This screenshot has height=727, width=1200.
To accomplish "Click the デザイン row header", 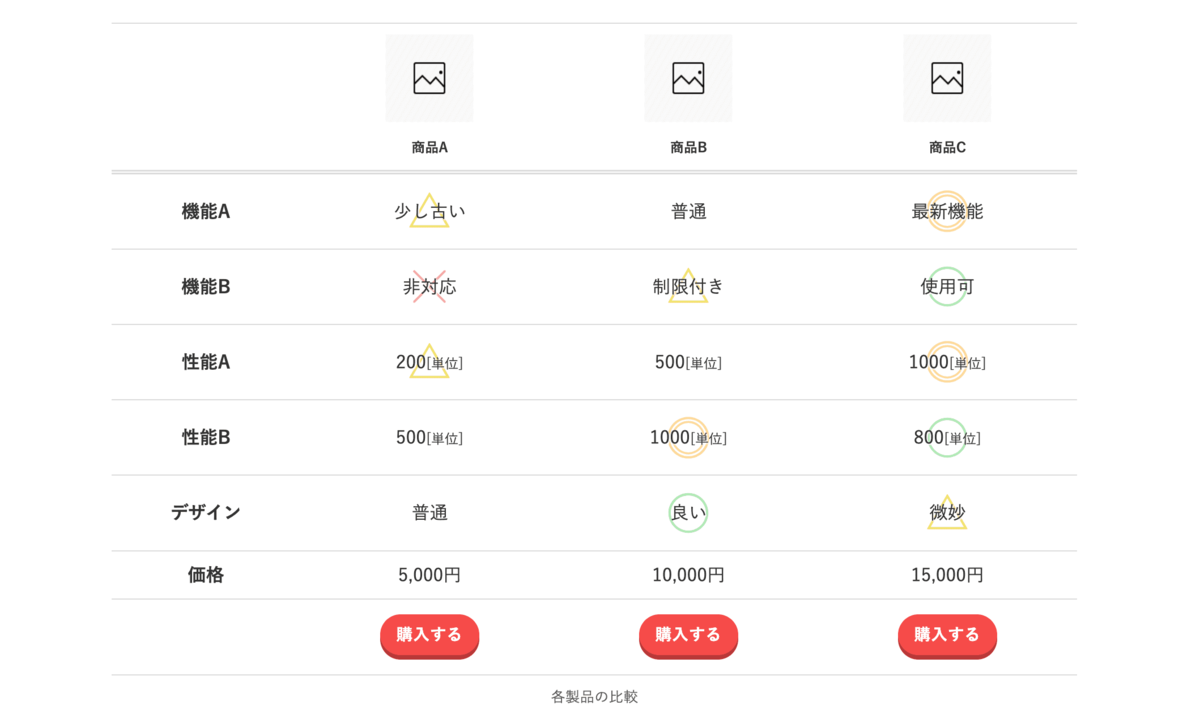I will point(205,512).
